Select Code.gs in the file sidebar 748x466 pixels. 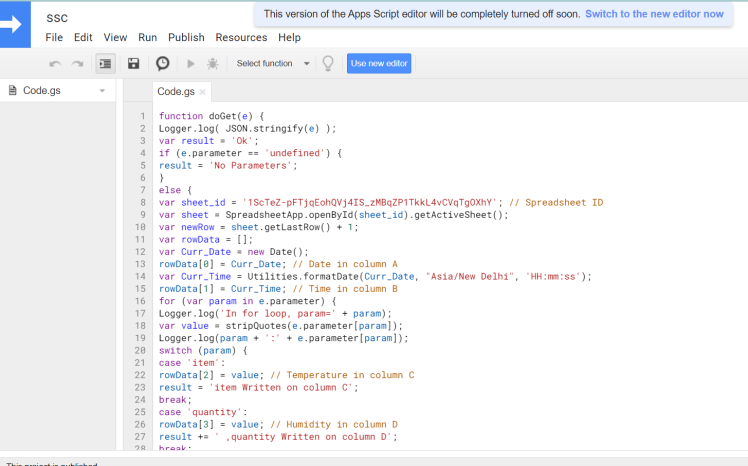(x=42, y=91)
